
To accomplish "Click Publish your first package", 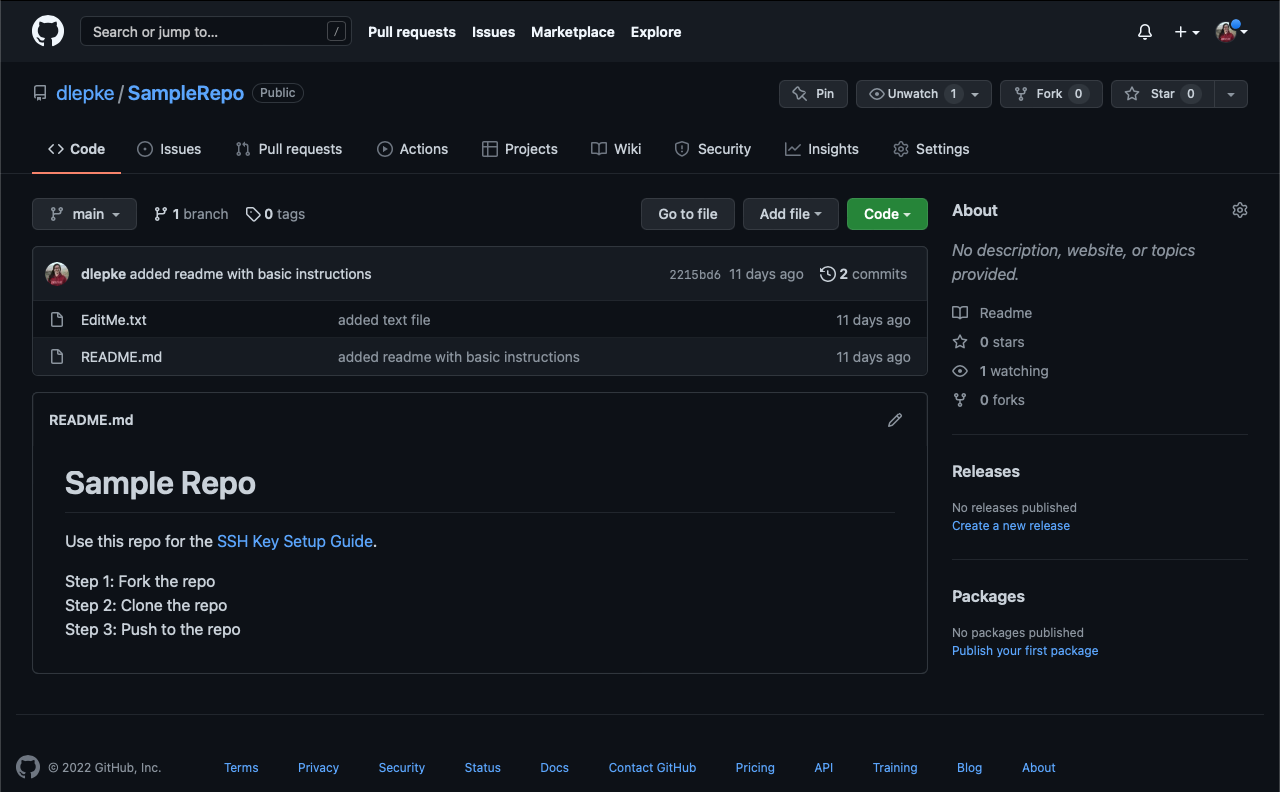I will (1025, 651).
